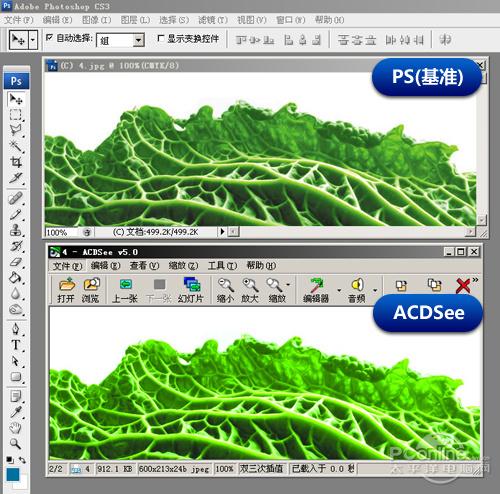Select the Zoom tool in Photoshop toolbox
This screenshot has width=500, height=494.
(15, 444)
